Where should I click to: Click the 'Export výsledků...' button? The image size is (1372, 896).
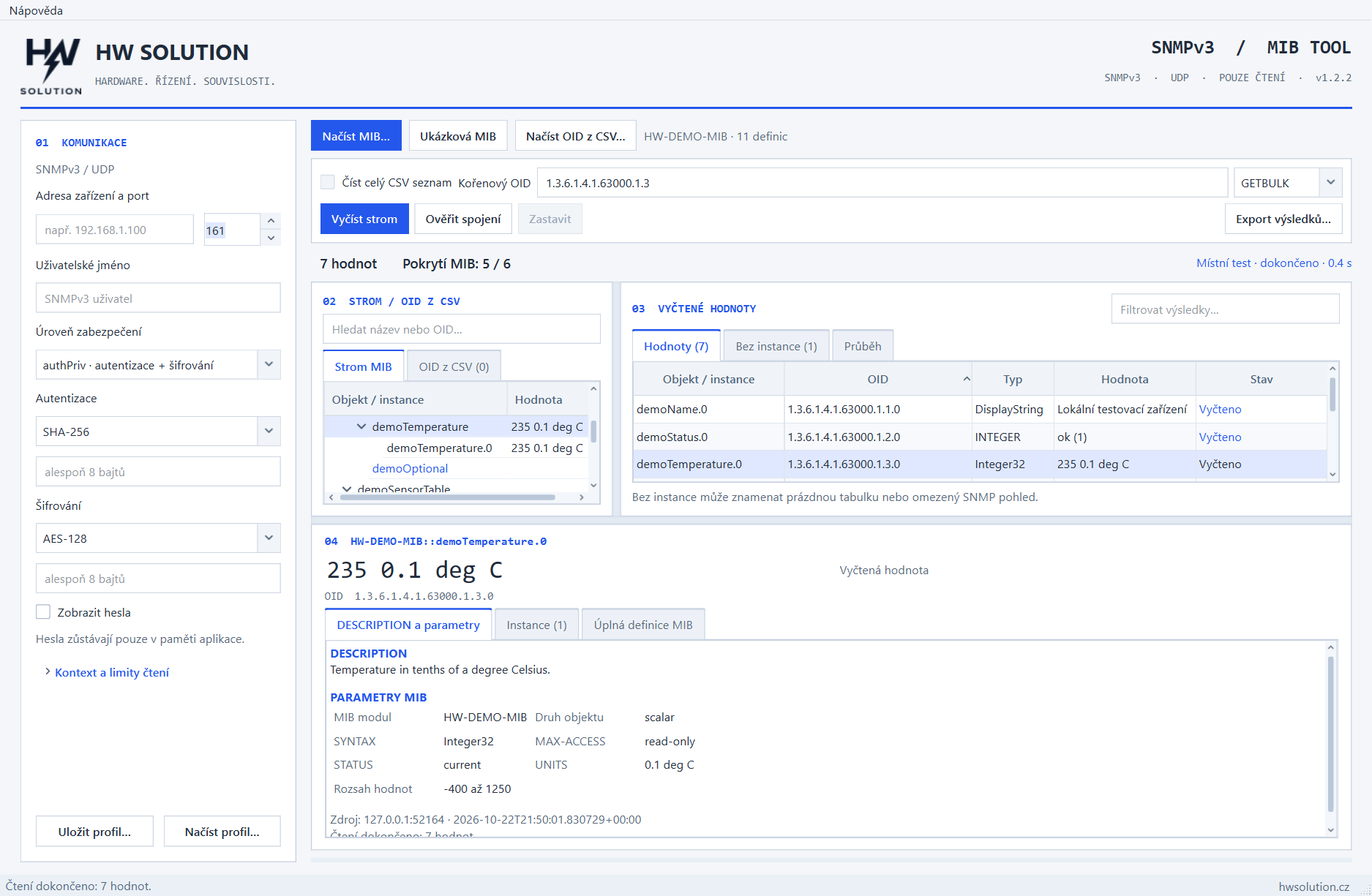point(1283,219)
